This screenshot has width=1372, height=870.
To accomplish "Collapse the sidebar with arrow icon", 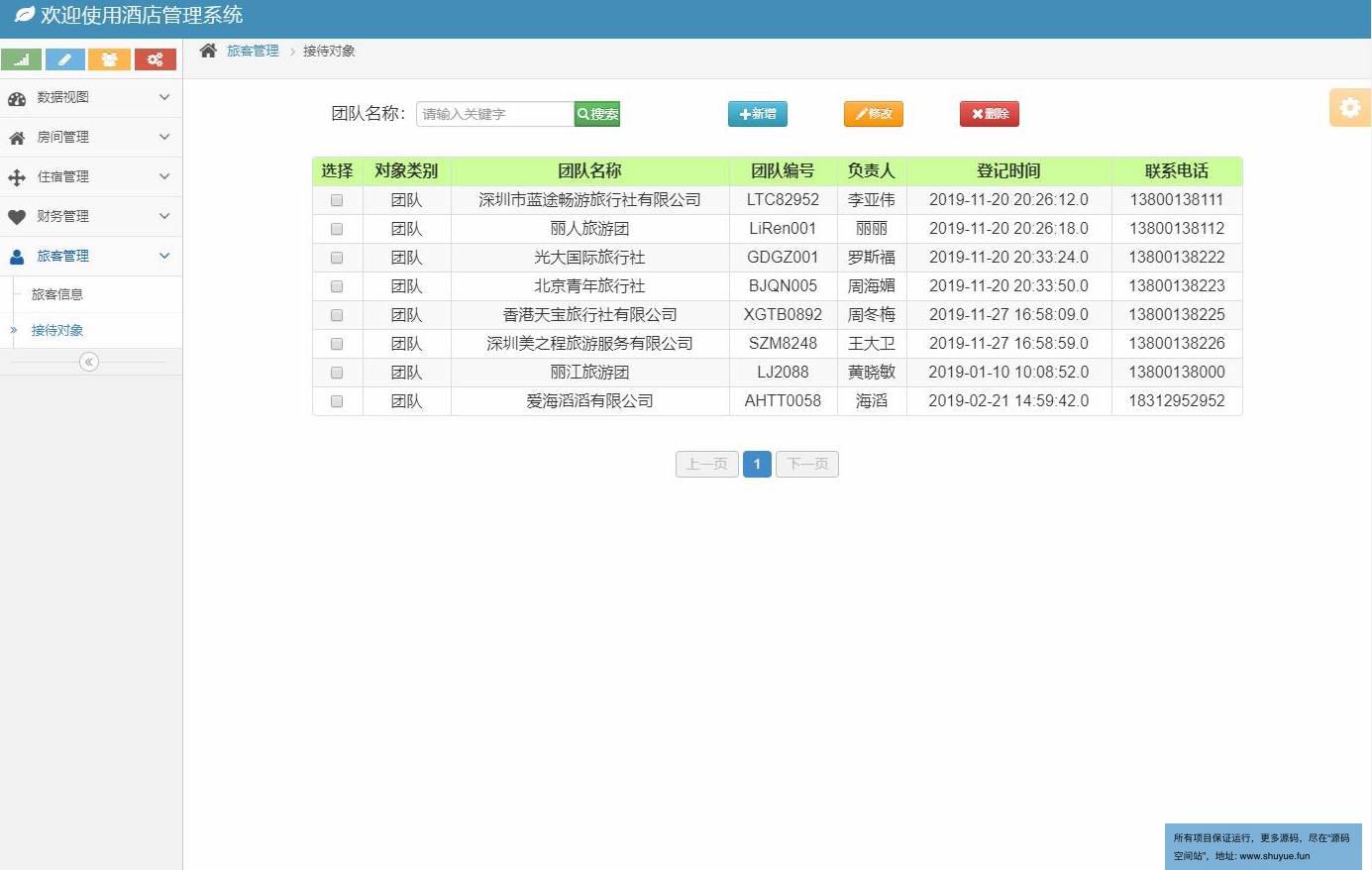I will 89,362.
